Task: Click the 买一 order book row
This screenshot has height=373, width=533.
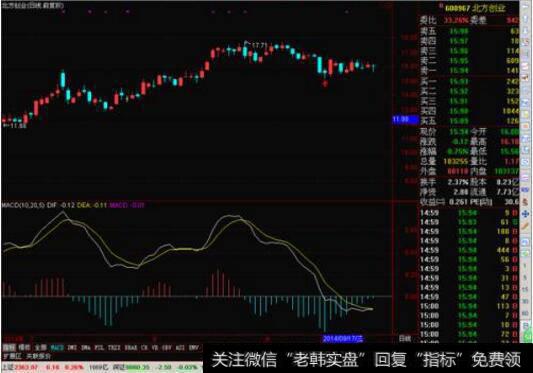Action: coord(469,82)
